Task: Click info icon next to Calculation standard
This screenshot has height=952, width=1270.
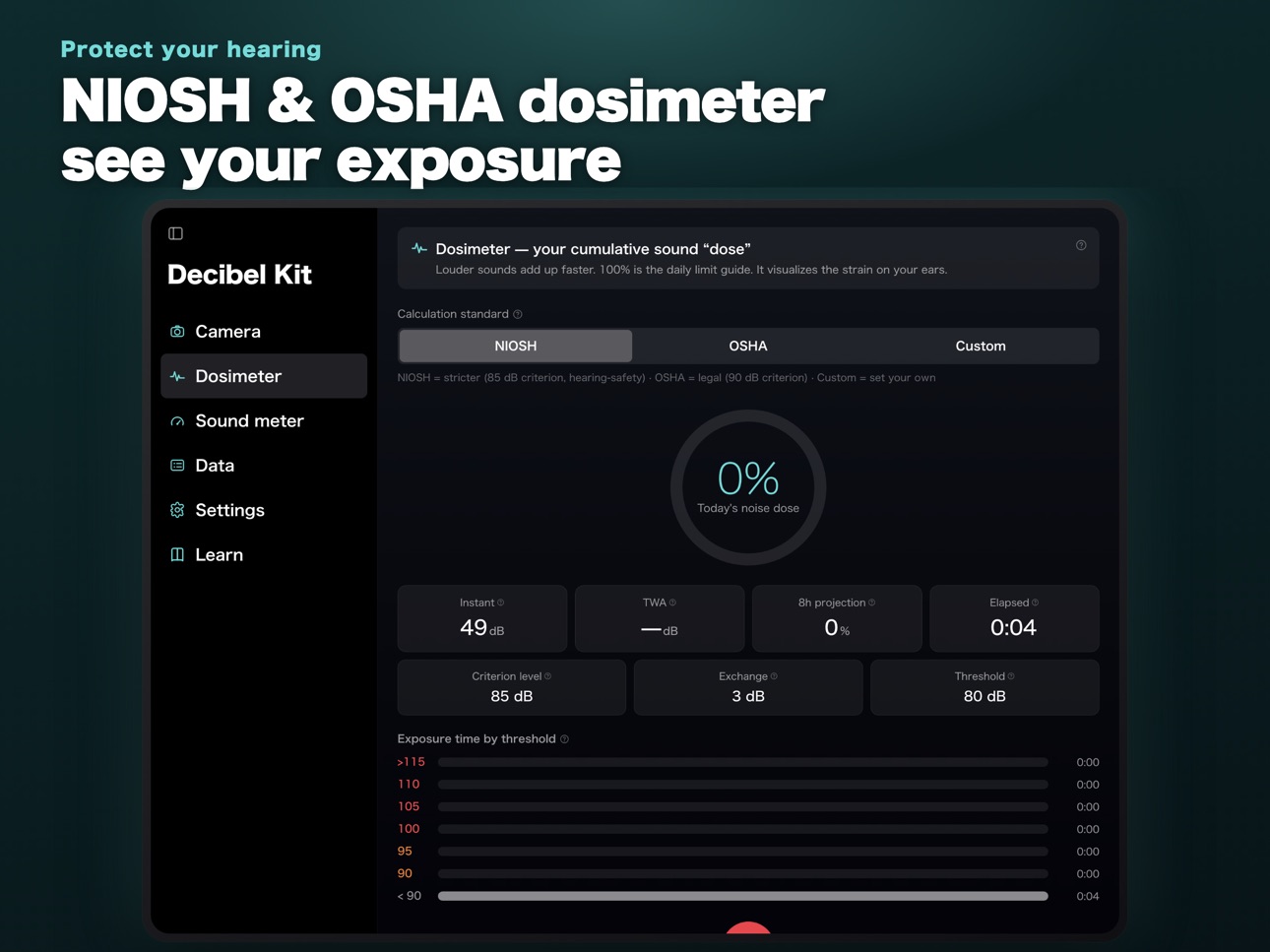Action: click(x=518, y=314)
